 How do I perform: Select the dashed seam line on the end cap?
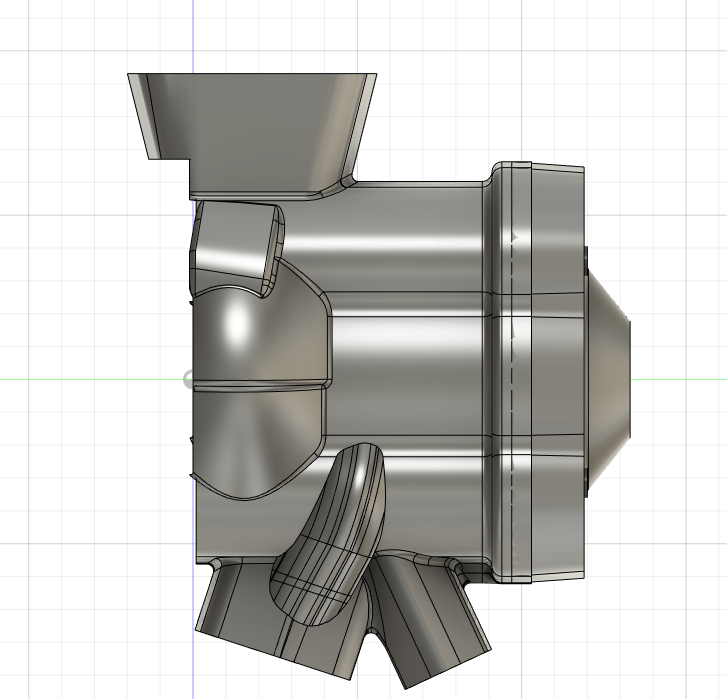(x=512, y=400)
